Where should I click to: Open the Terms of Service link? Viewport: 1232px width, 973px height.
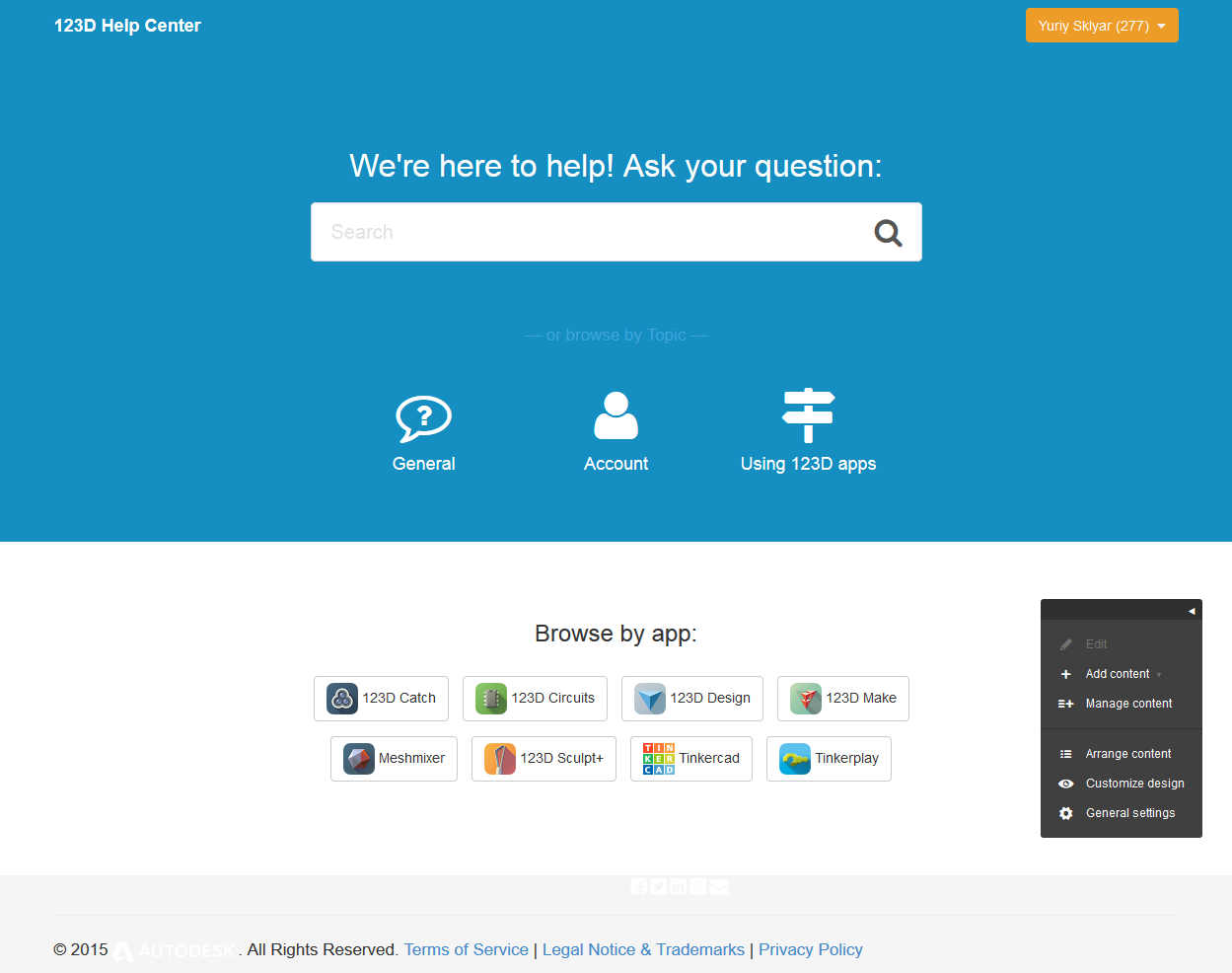(x=467, y=949)
